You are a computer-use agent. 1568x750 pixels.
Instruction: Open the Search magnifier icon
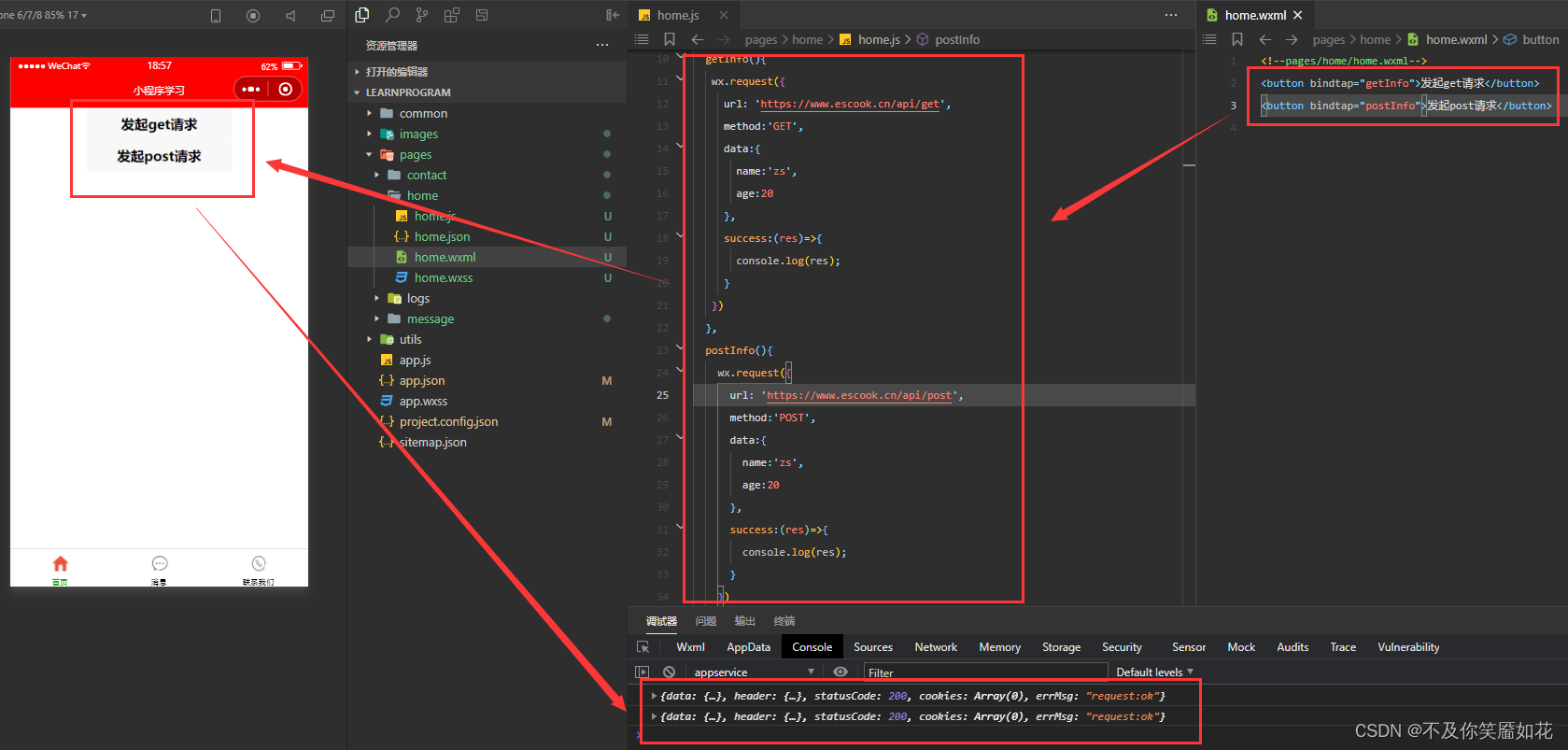[392, 15]
